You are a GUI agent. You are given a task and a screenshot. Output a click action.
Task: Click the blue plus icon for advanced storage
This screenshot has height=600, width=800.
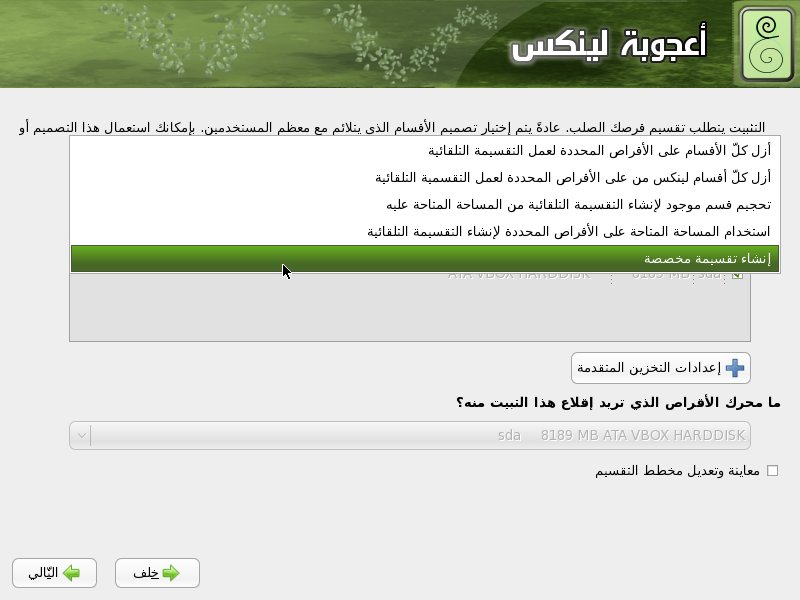coord(735,368)
